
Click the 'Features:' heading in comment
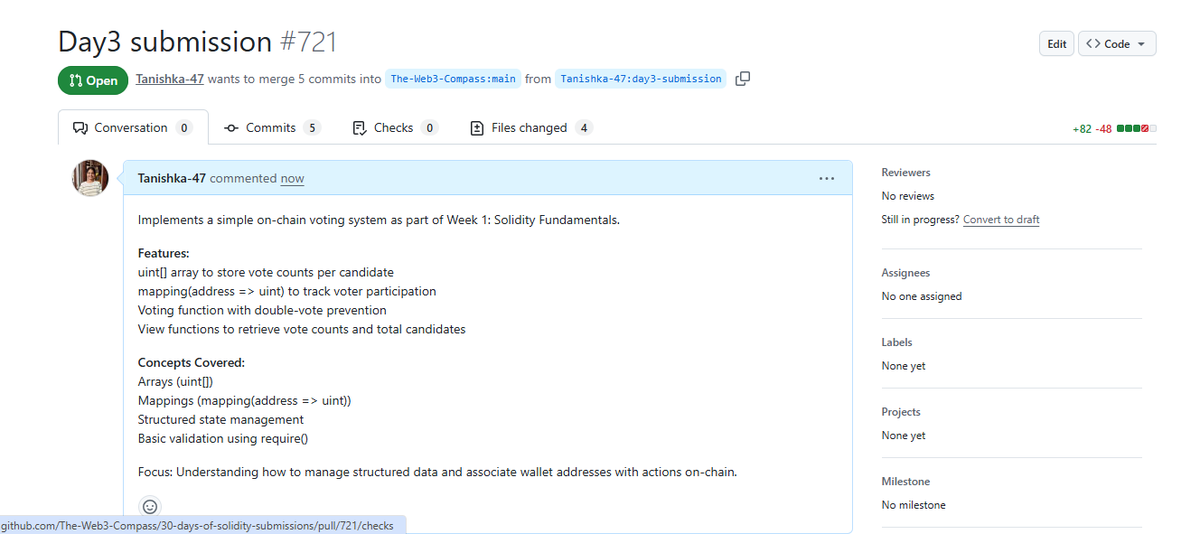164,254
